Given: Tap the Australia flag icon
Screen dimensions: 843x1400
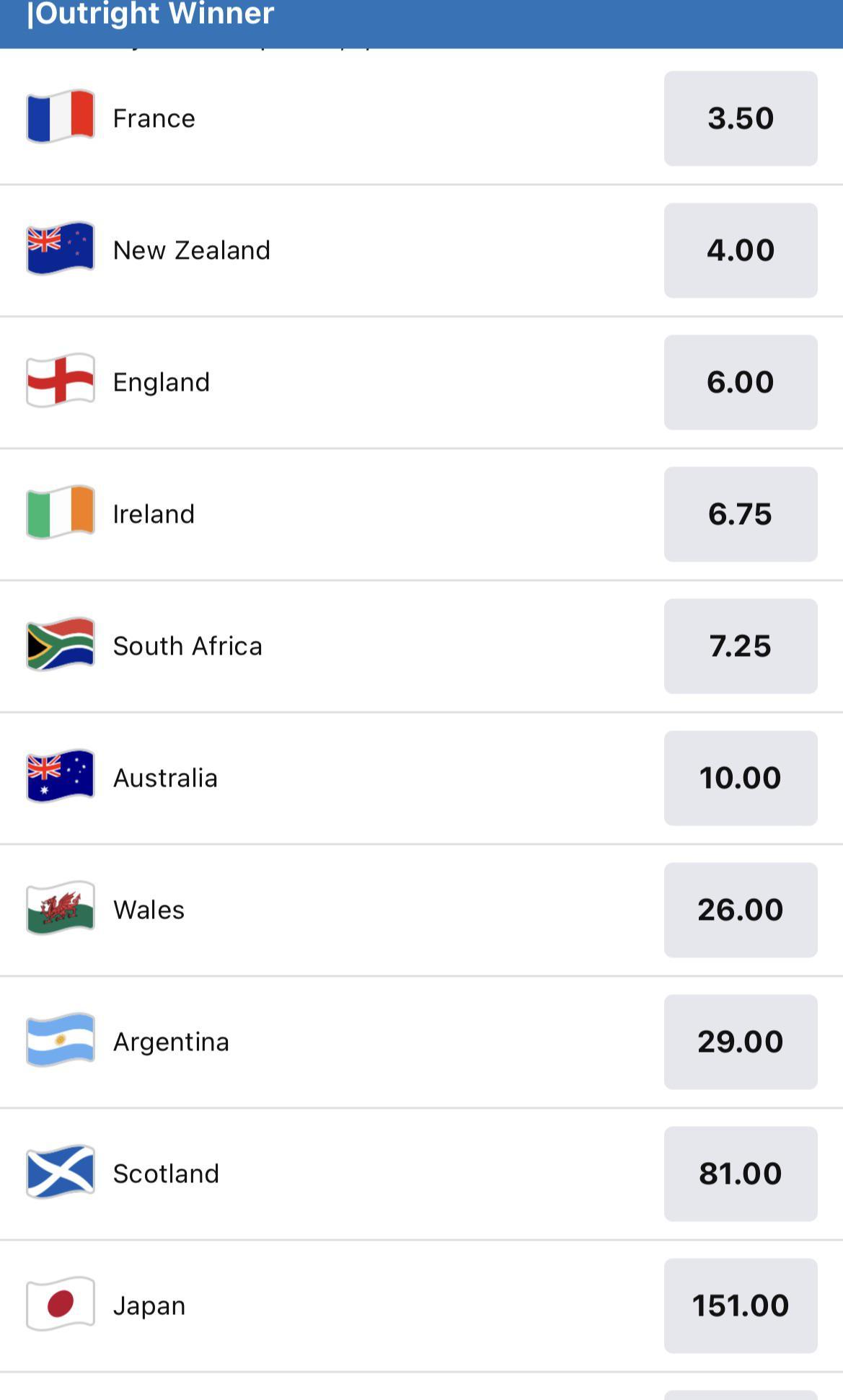Looking at the screenshot, I should (x=61, y=776).
